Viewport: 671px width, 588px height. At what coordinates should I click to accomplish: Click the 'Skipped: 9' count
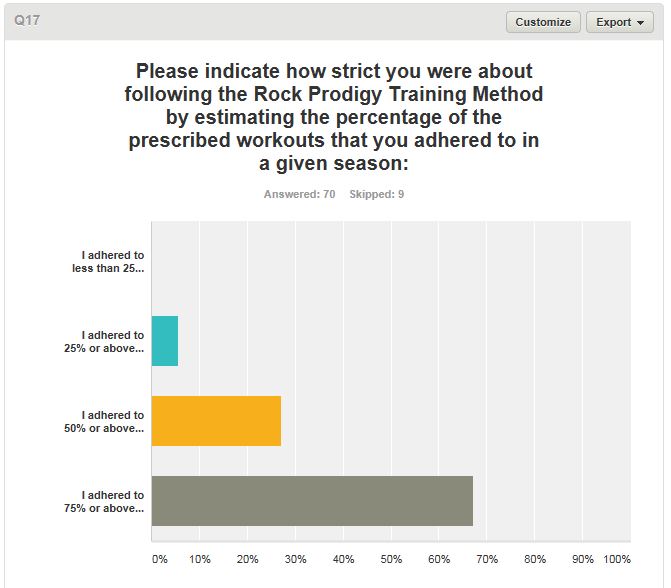[x=377, y=194]
